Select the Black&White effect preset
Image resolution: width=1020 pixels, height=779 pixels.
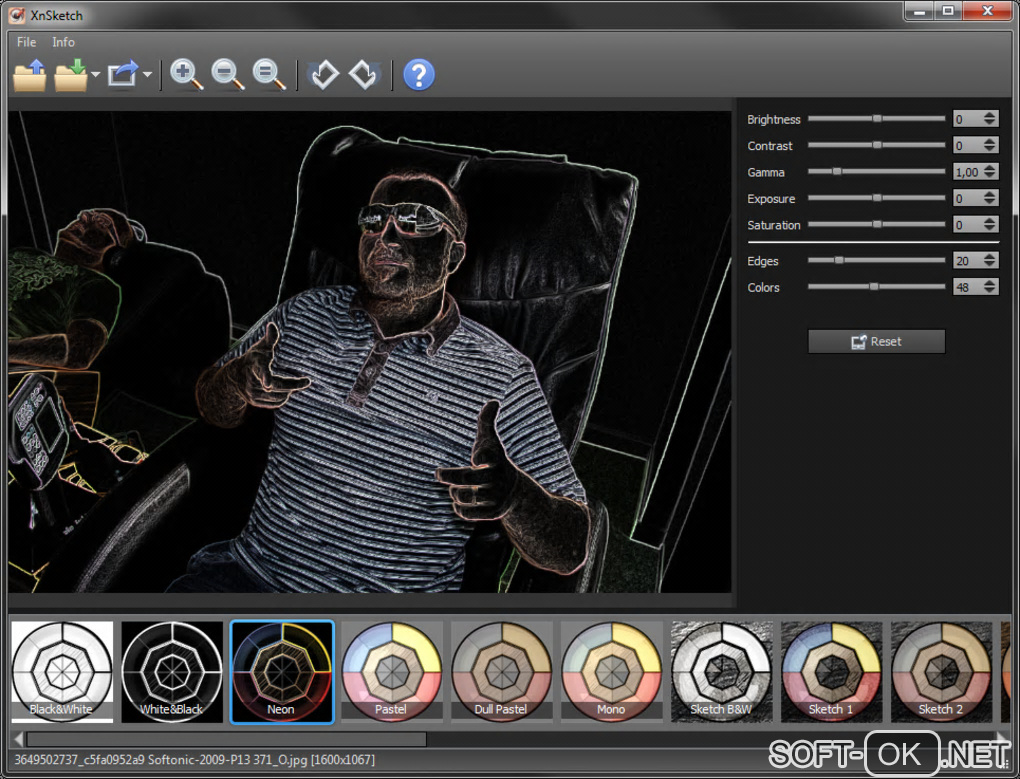pos(62,672)
